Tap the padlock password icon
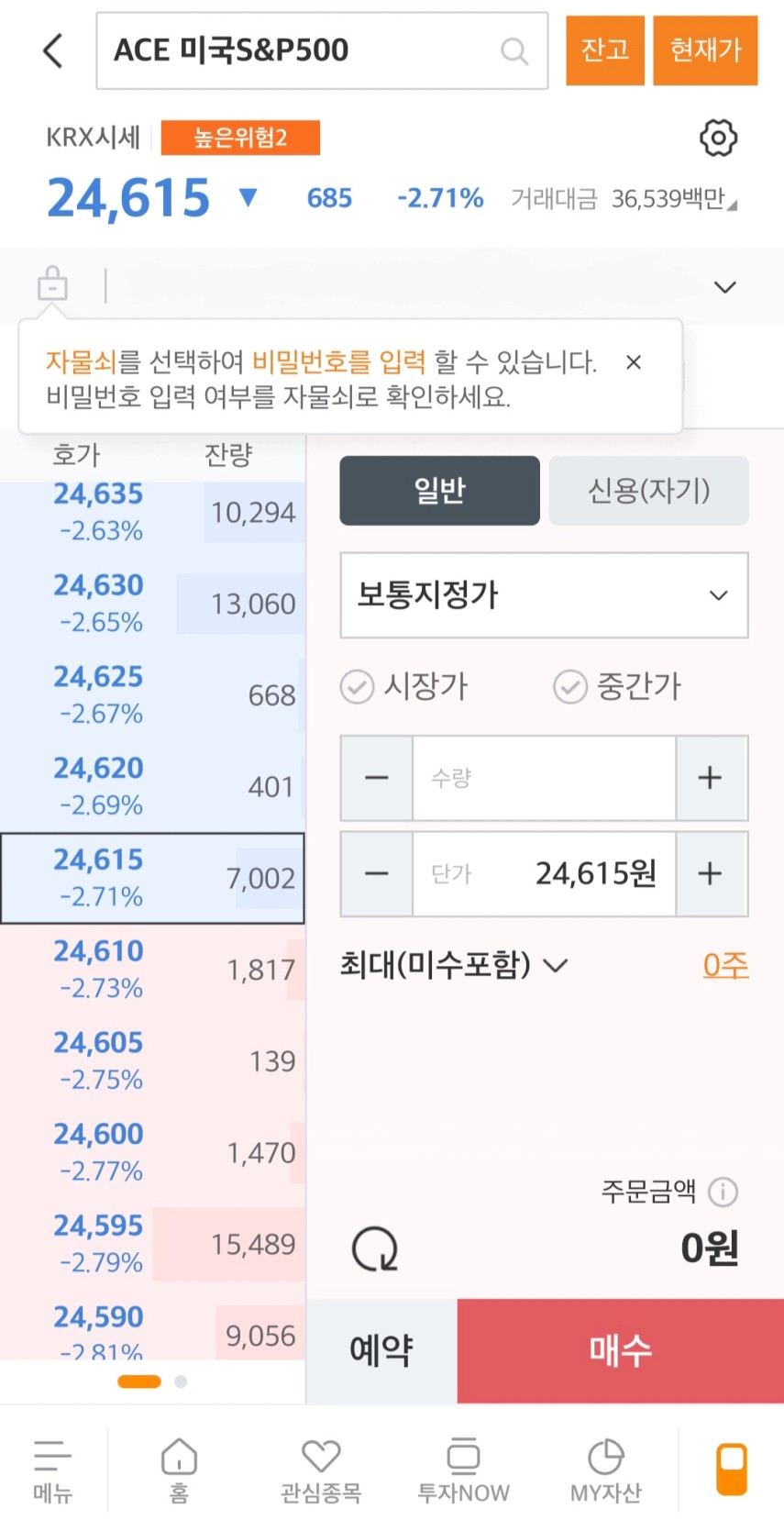Screen dimensions: 784x1531 point(52,284)
